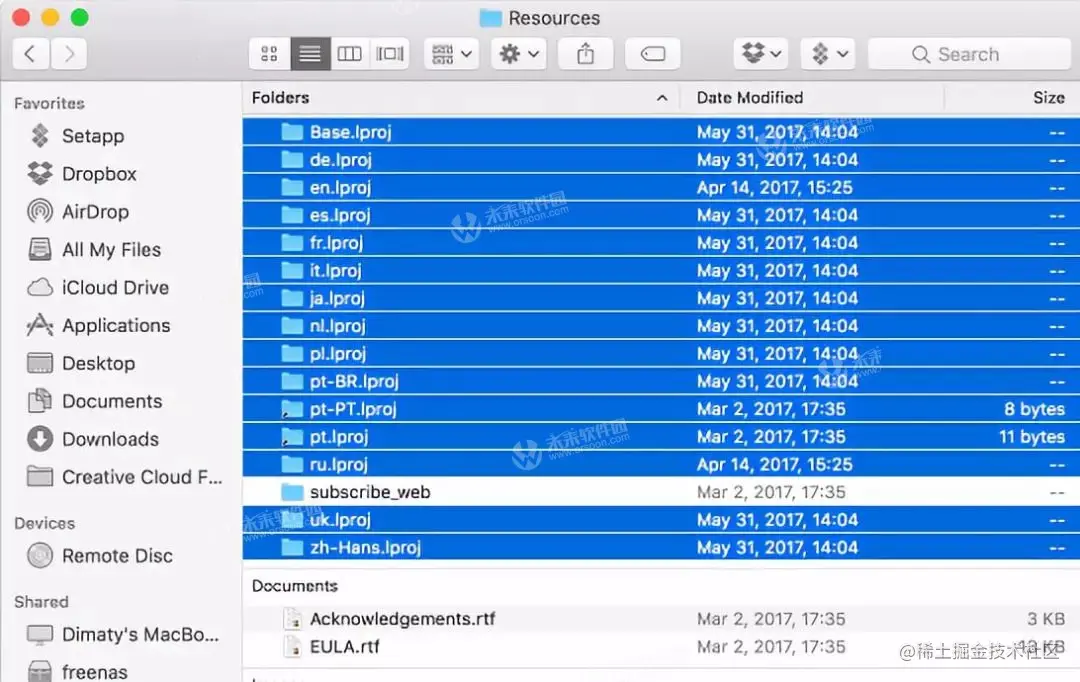This screenshot has height=682, width=1080.
Task: Open the arrange items dropdown
Action: tap(451, 54)
